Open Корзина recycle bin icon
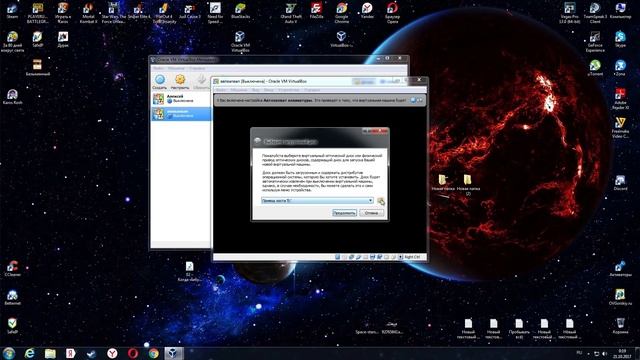 [x=620, y=326]
